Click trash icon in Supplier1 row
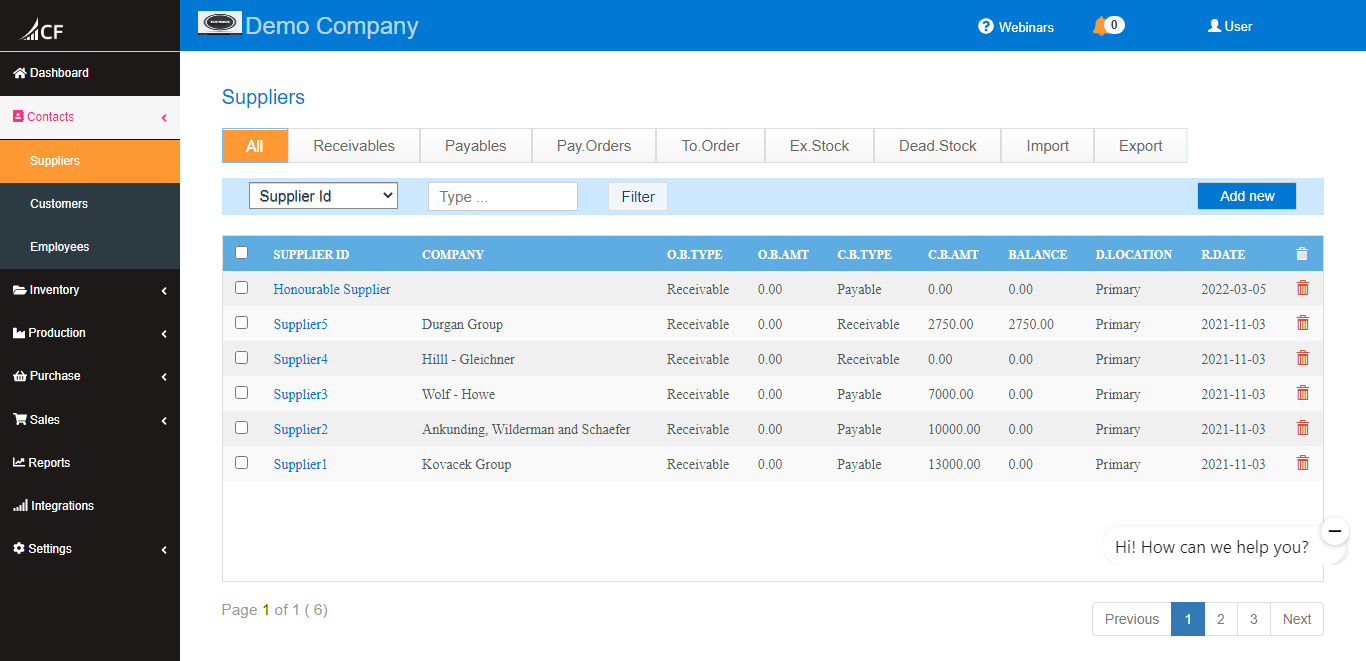The height and width of the screenshot is (661, 1366). click(1302, 463)
